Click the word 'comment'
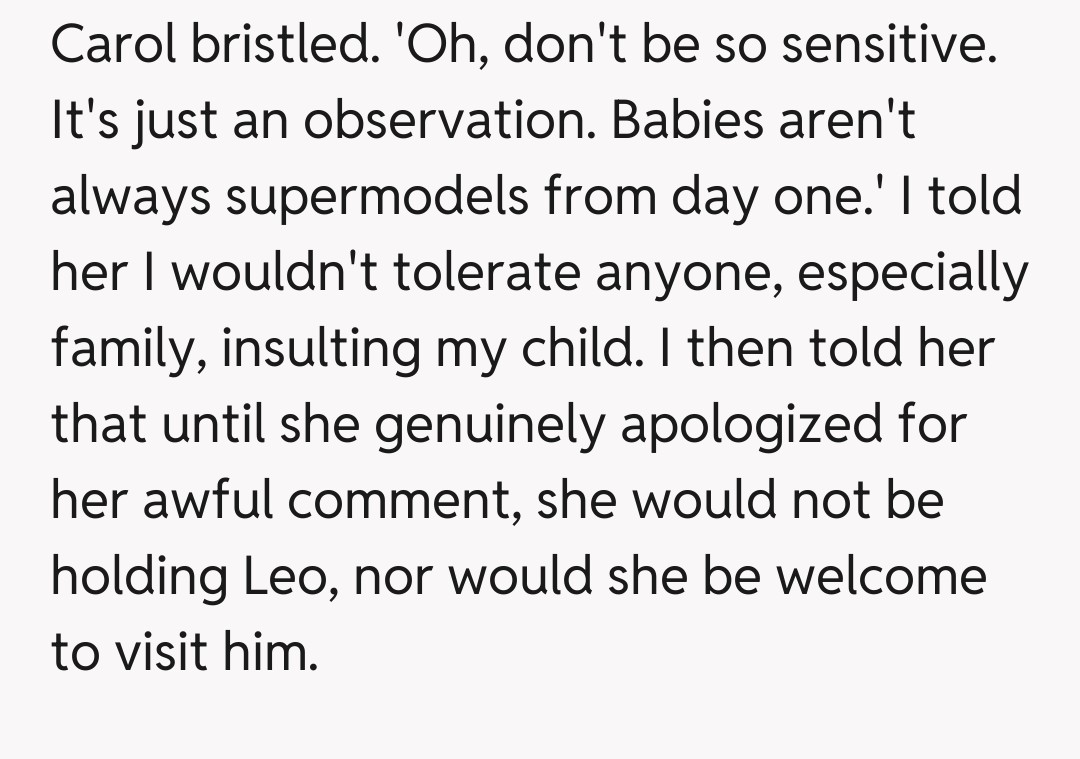Viewport: 1080px width, 759px height. point(418,500)
